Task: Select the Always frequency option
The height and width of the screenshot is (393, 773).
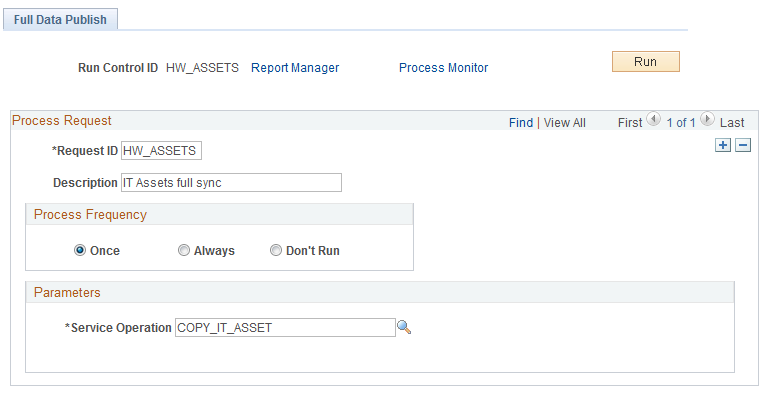Action: point(183,250)
